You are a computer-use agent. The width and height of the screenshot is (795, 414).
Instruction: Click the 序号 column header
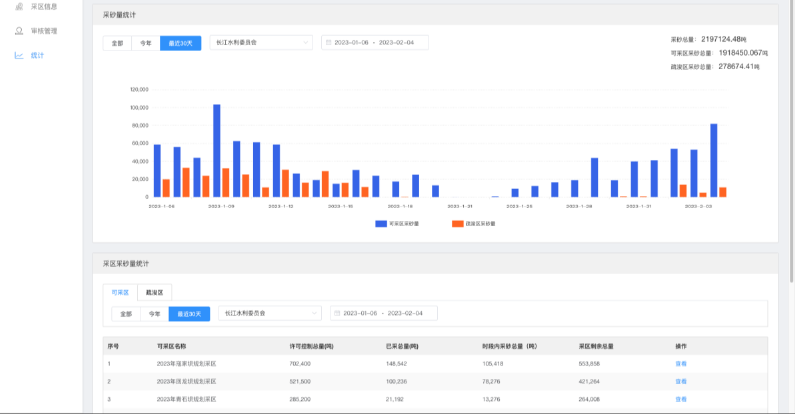113,346
